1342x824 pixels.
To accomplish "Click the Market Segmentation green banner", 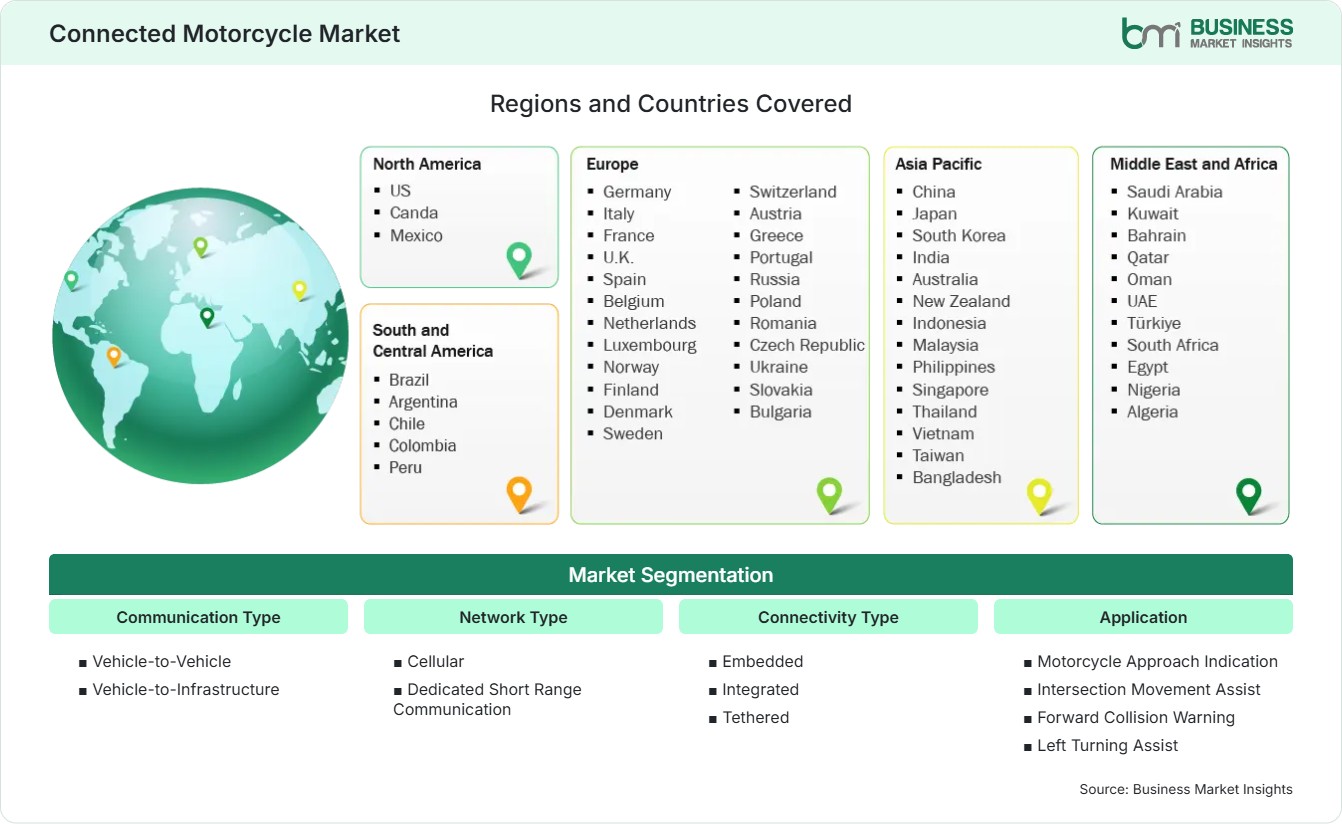I will pyautogui.click(x=671, y=575).
